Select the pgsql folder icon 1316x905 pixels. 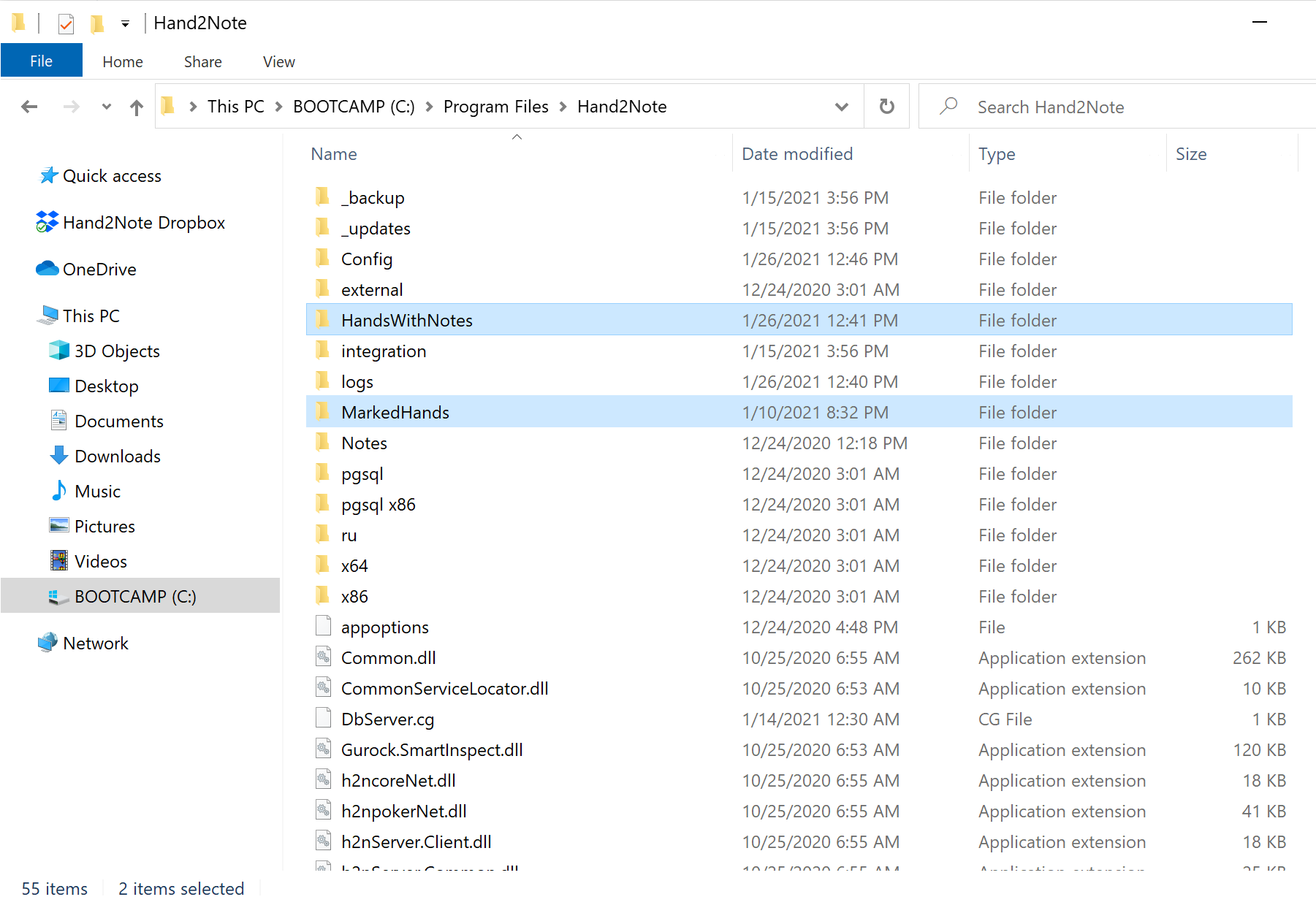322,473
